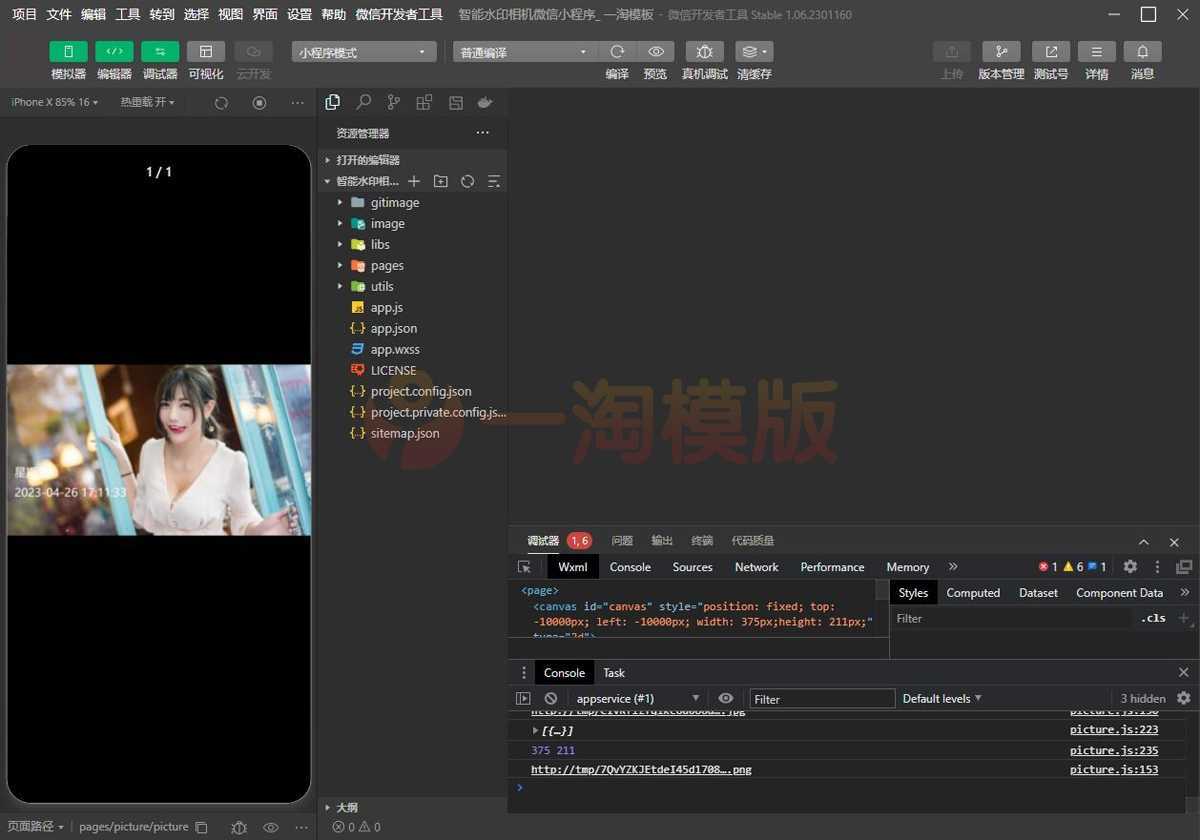Image resolution: width=1200 pixels, height=840 pixels.
Task: Open the 消息 notifications bell
Action: click(x=1143, y=52)
